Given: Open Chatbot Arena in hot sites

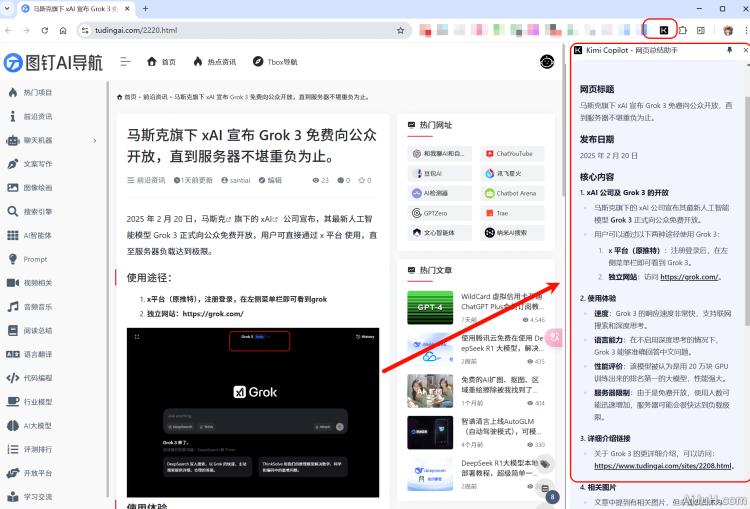Looking at the screenshot, I should [x=512, y=193].
